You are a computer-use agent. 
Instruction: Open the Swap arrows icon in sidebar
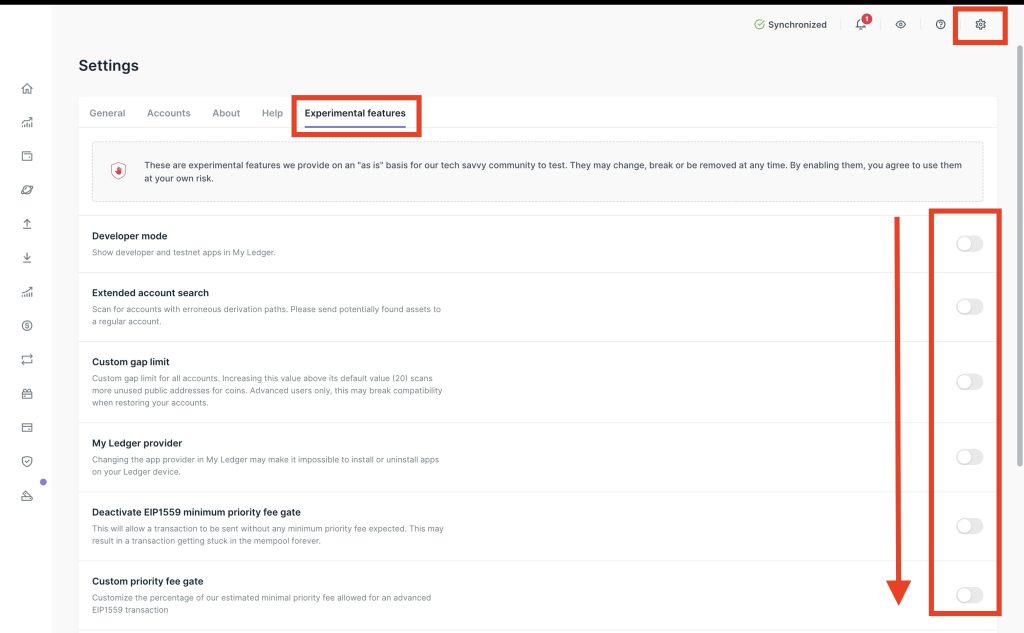click(27, 359)
